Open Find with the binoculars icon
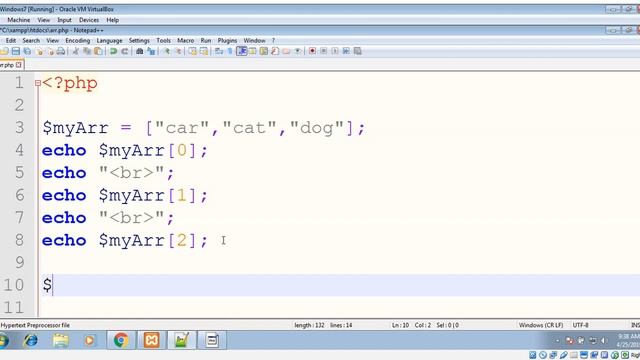Image resolution: width=640 pixels, height=360 pixels. [140, 51]
